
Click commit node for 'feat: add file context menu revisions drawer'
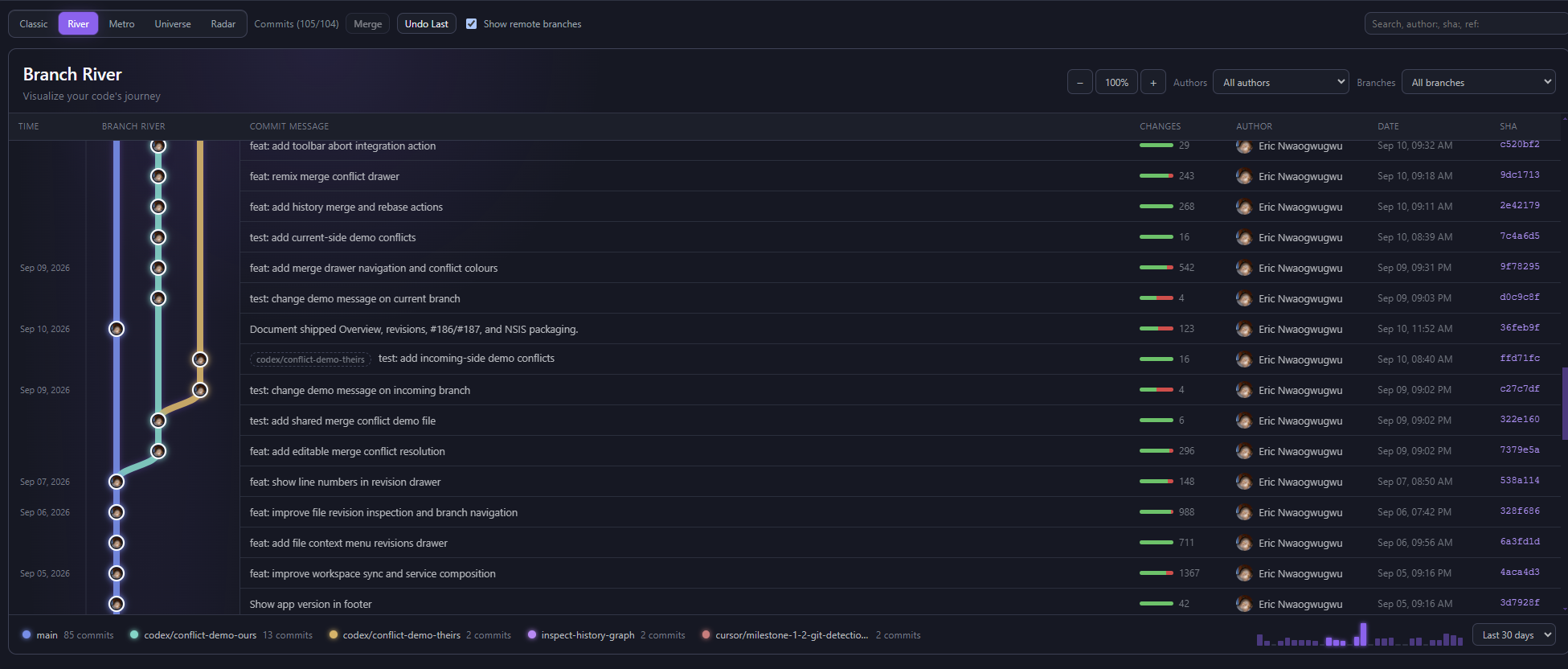pyautogui.click(x=117, y=543)
